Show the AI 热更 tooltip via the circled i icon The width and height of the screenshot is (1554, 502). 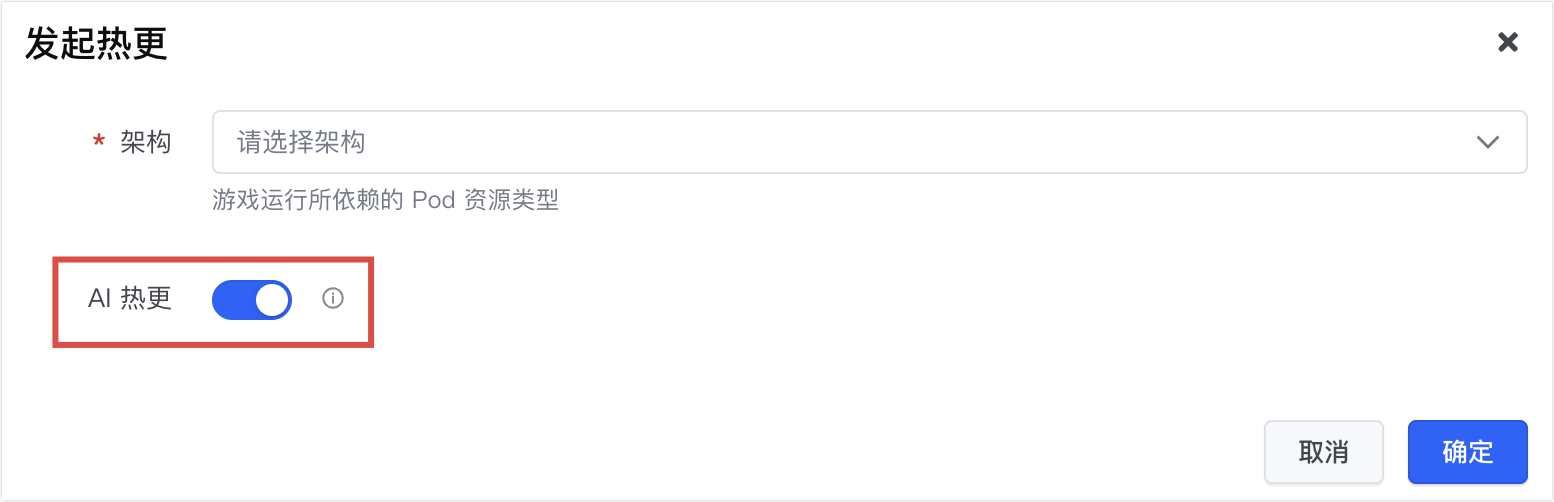[333, 298]
